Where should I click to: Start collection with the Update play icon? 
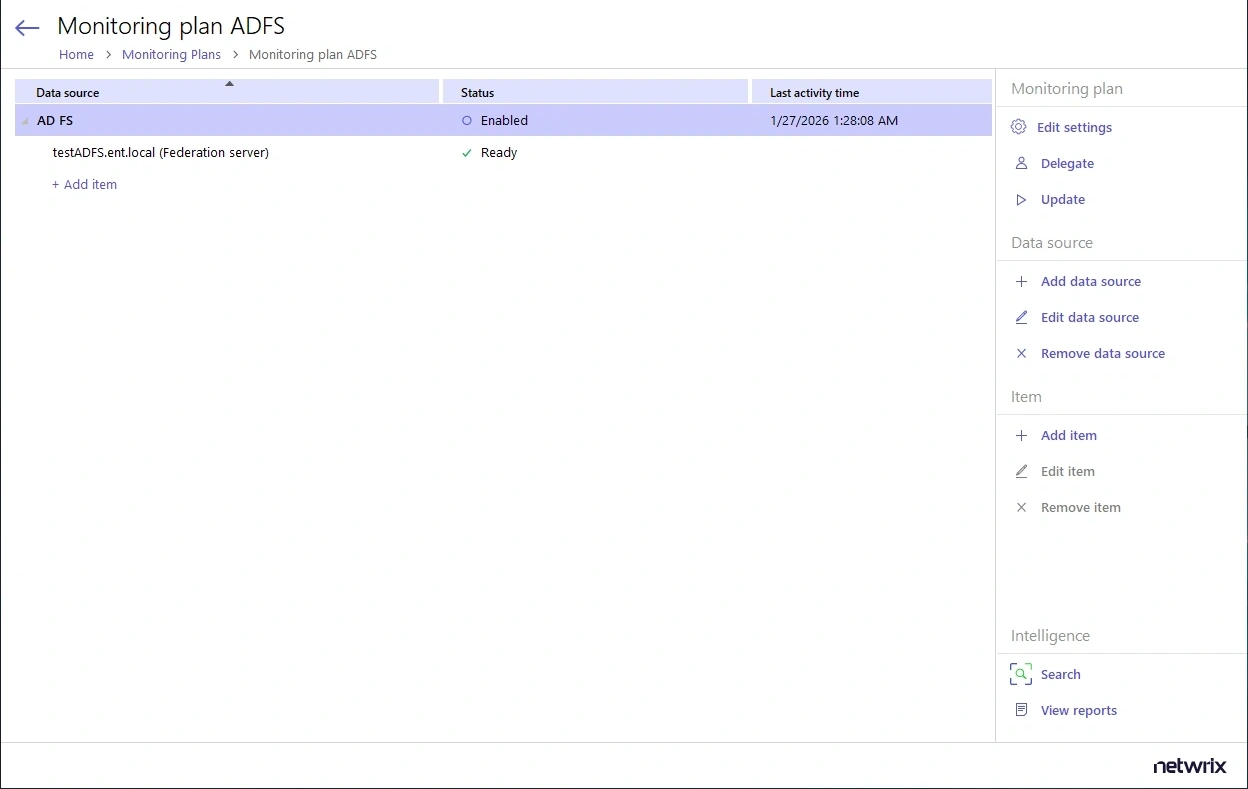click(1020, 199)
